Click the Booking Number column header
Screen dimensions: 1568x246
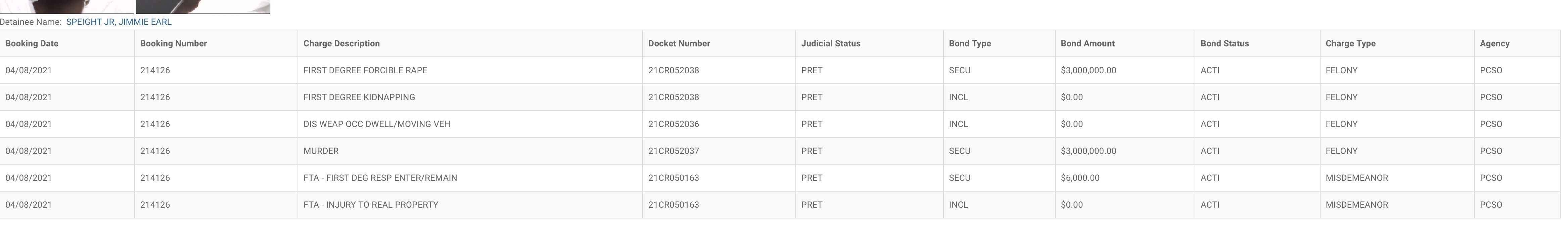[x=216, y=43]
